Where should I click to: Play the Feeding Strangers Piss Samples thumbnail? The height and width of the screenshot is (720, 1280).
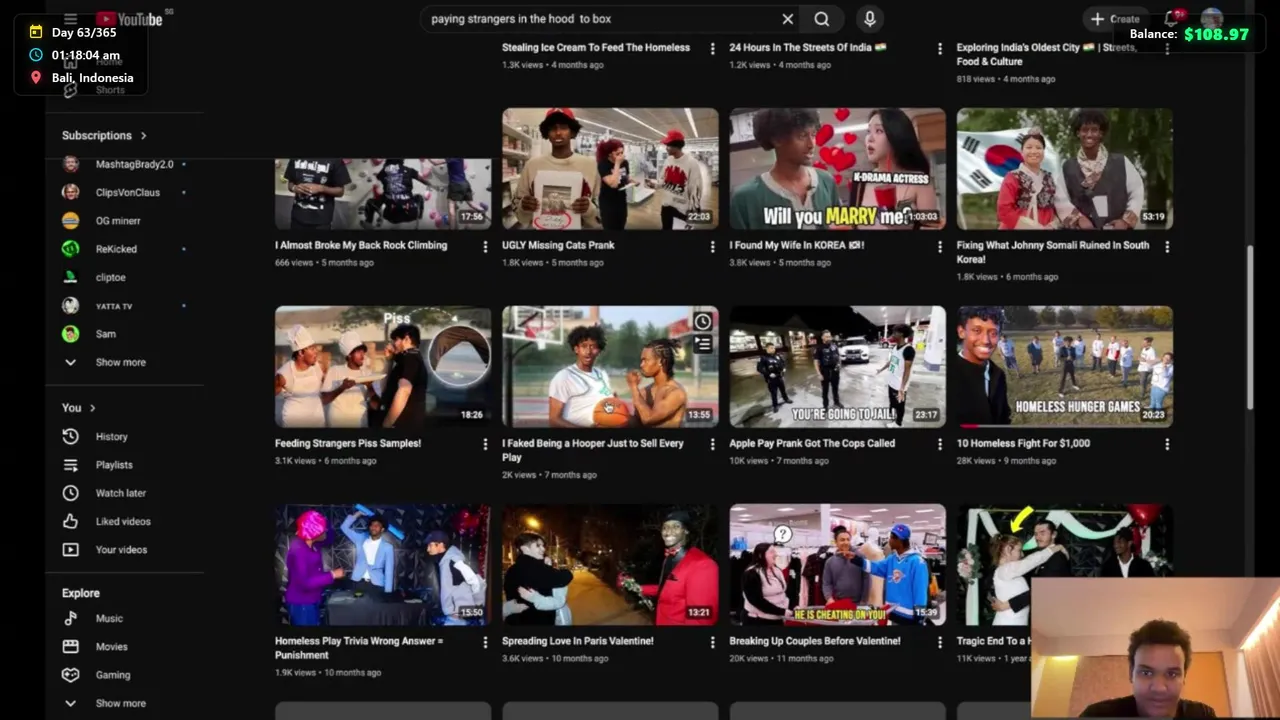pos(383,367)
